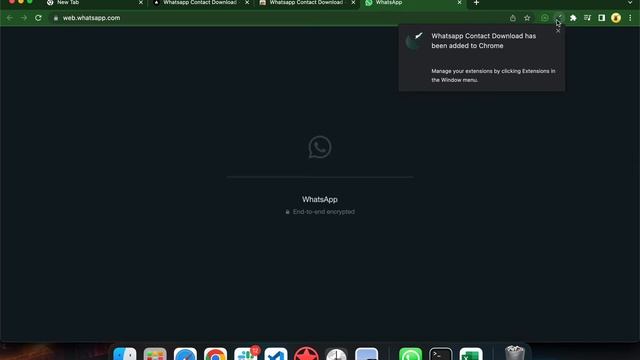640x360 pixels.
Task: Close the second Whatsapp Contact Download tab
Action: pos(353,3)
